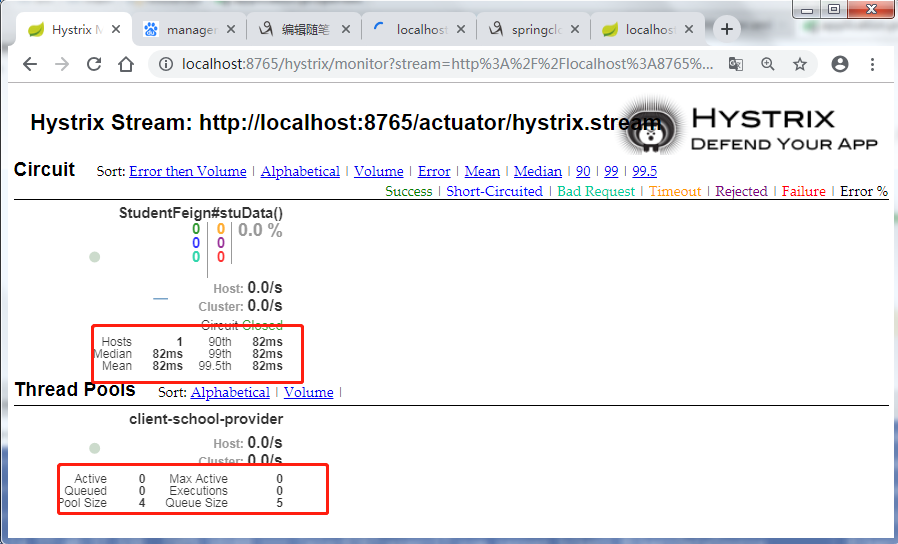
Task: Close the 编辑随笔 tab
Action: click(x=346, y=29)
